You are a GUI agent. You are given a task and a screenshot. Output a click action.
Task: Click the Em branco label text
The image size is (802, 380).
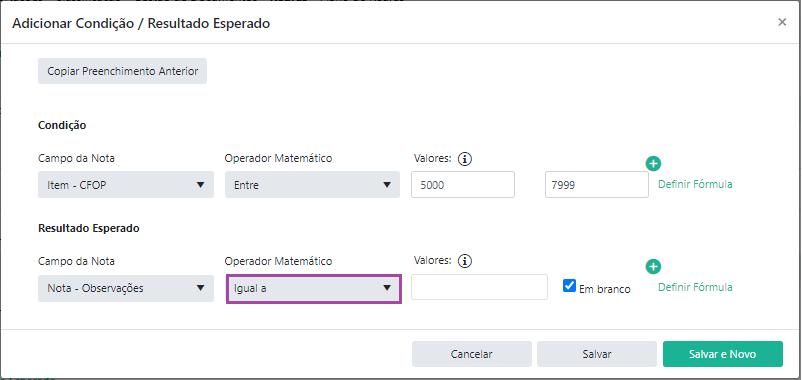(605, 289)
